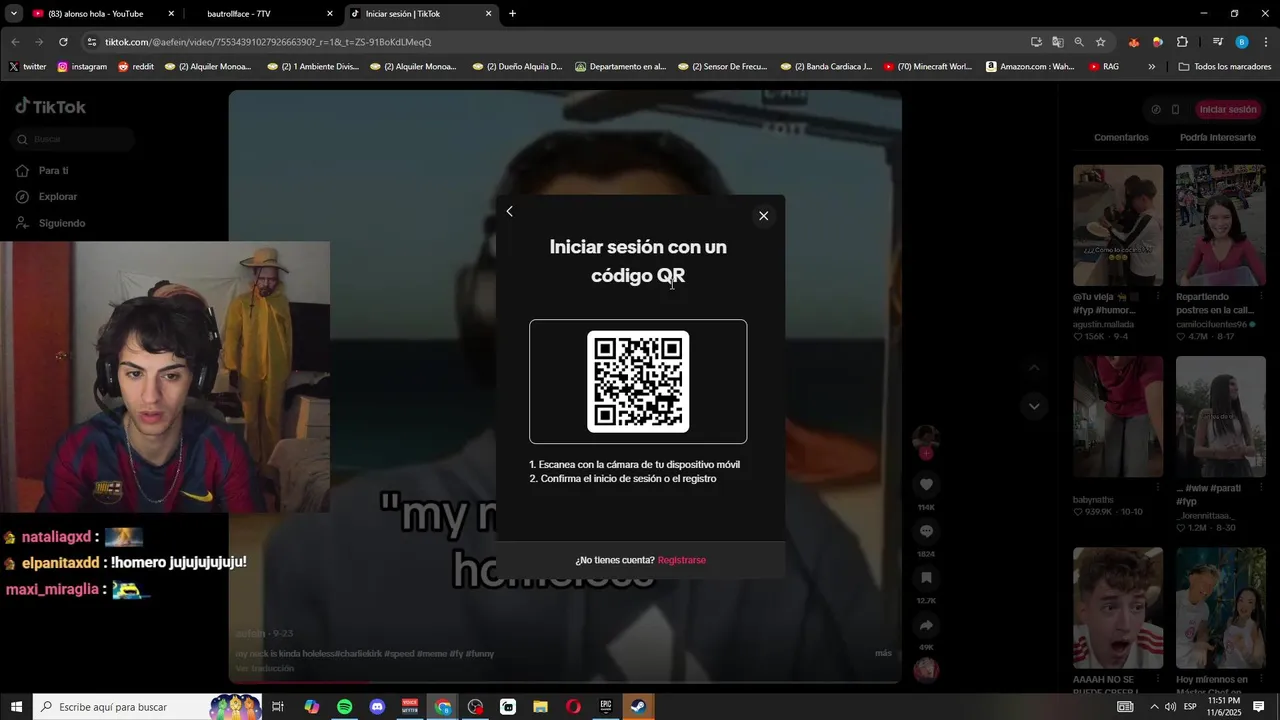Open more options for 'Repartiendo postres' video

pos(1261,296)
